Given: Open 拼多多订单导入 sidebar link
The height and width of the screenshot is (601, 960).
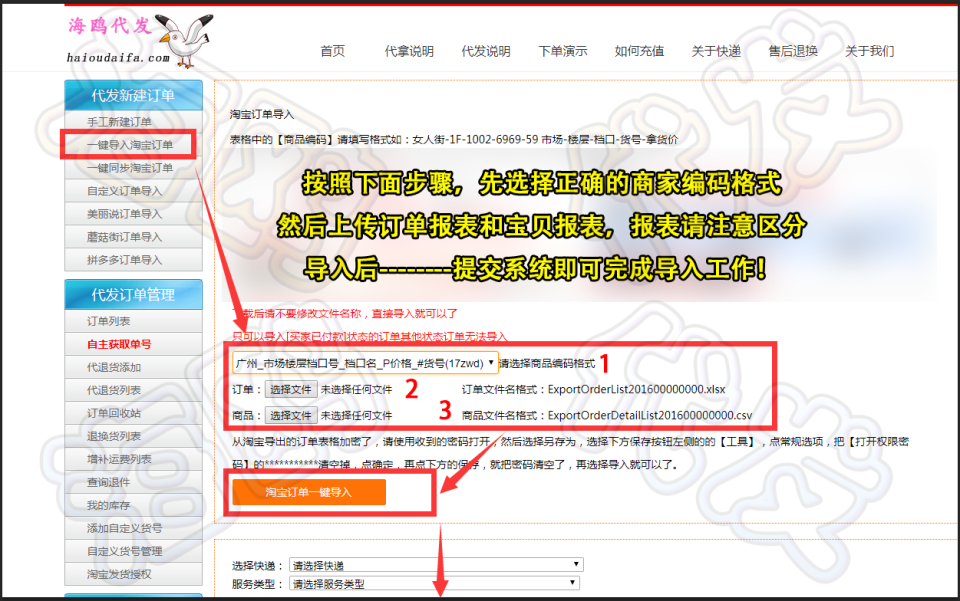Looking at the screenshot, I should [x=124, y=260].
